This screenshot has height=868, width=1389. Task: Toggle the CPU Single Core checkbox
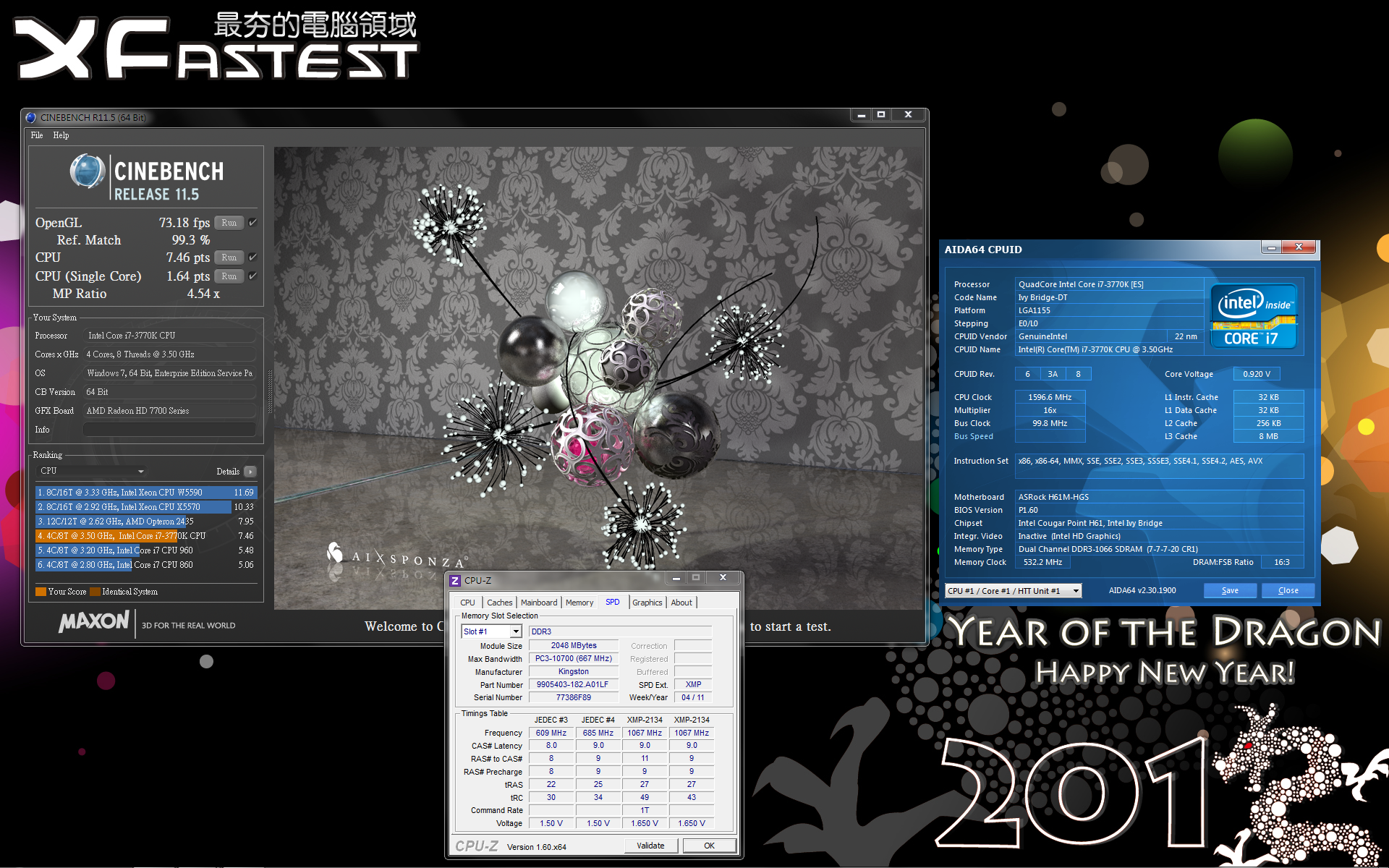click(252, 276)
